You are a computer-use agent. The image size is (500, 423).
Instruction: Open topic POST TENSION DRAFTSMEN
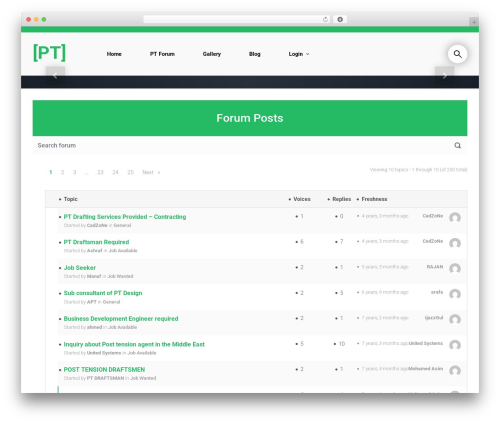point(104,370)
